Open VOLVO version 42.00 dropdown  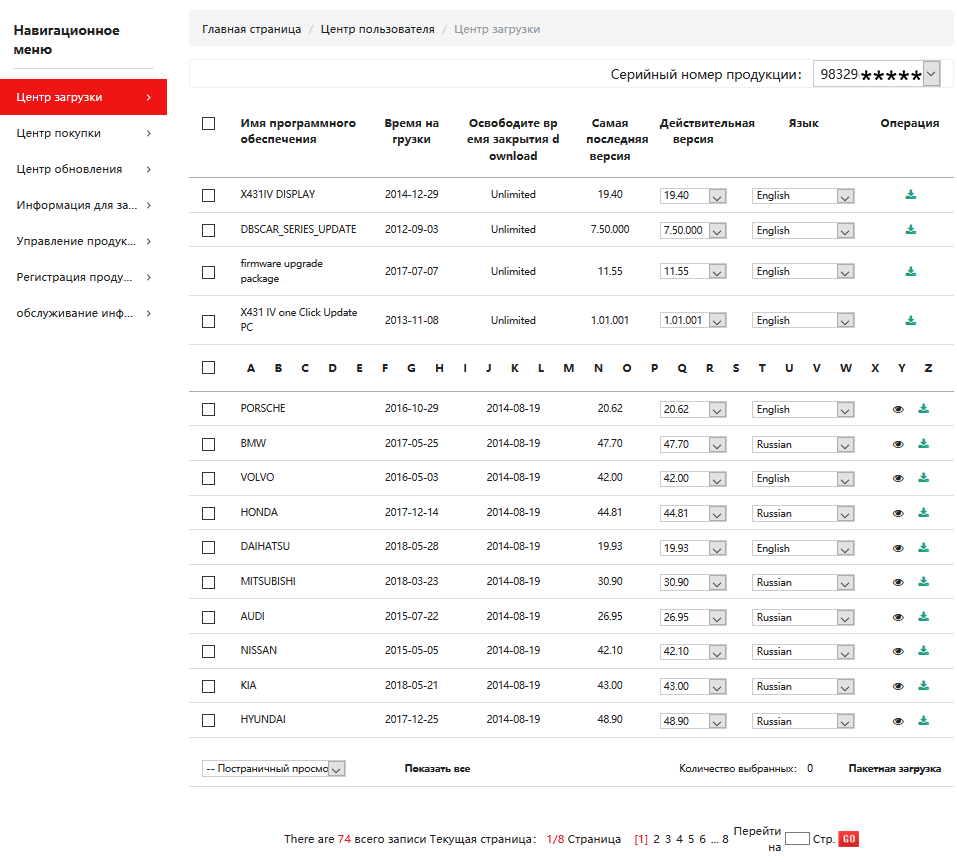pyautogui.click(x=693, y=479)
